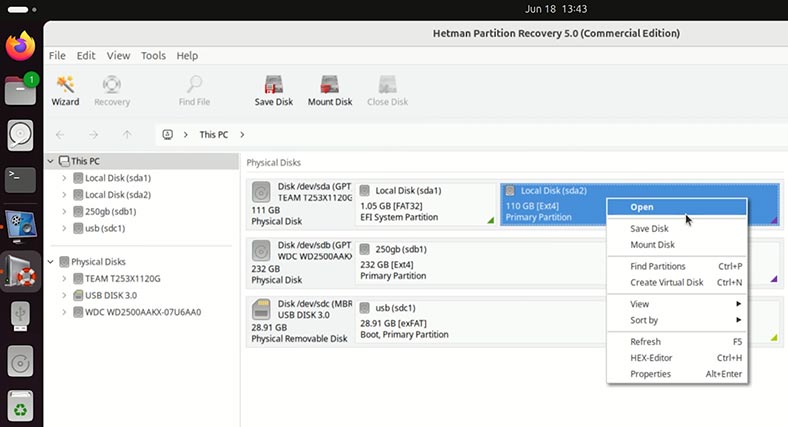This screenshot has width=788, height=427.
Task: Click the Hetman Partition Recovery dock icon
Action: 20,272
